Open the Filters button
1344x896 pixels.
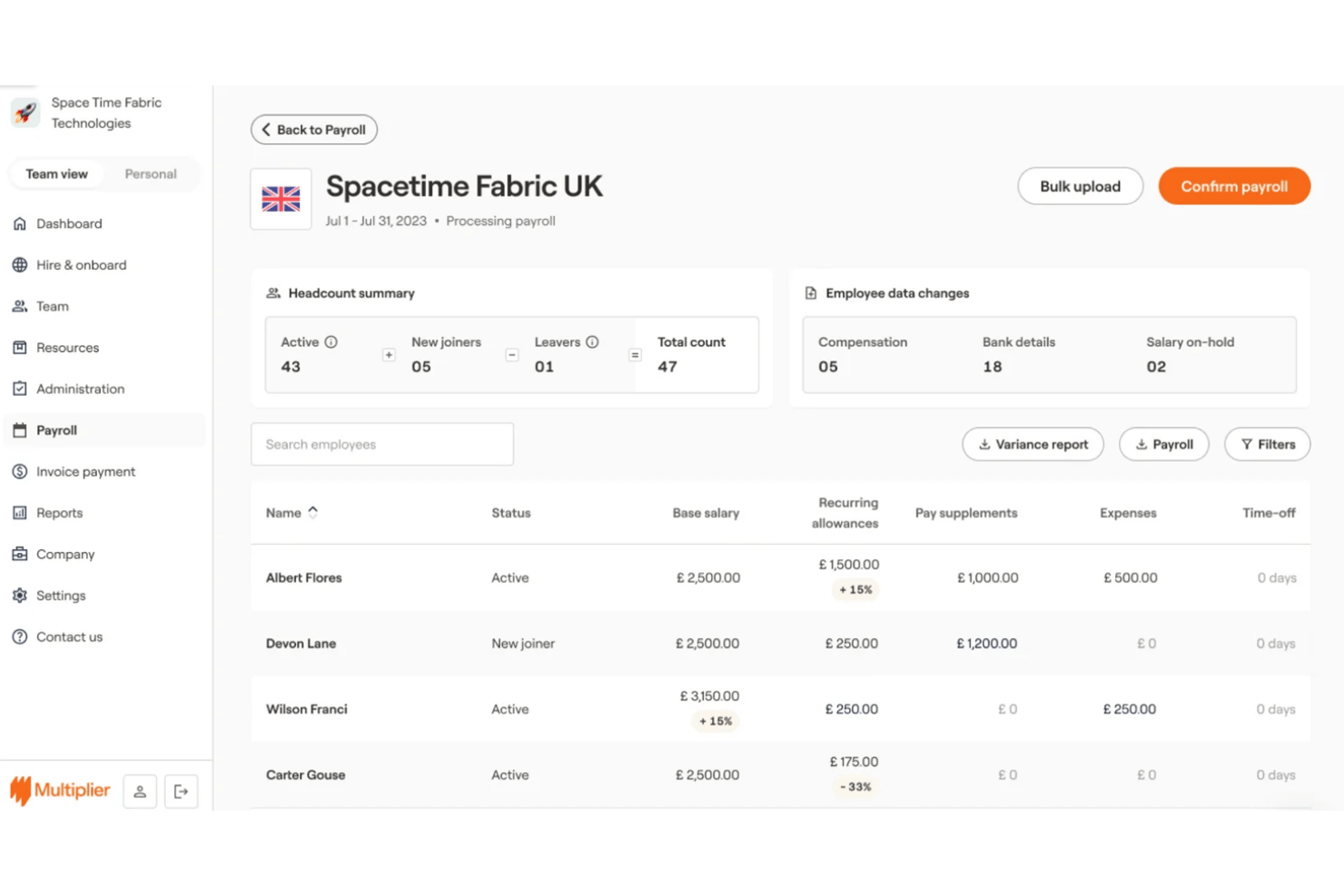(x=1267, y=444)
